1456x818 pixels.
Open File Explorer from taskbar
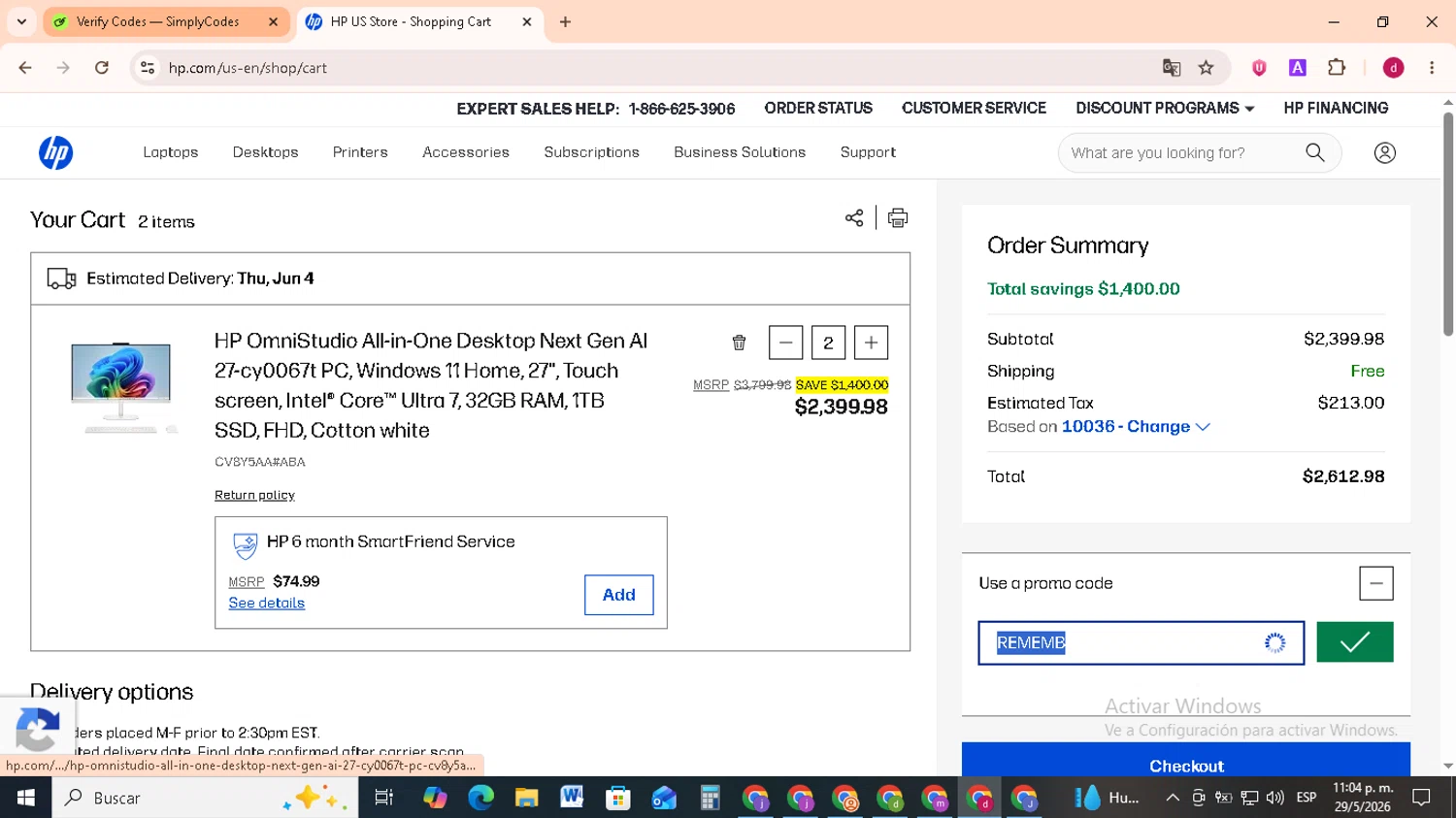tap(526, 798)
